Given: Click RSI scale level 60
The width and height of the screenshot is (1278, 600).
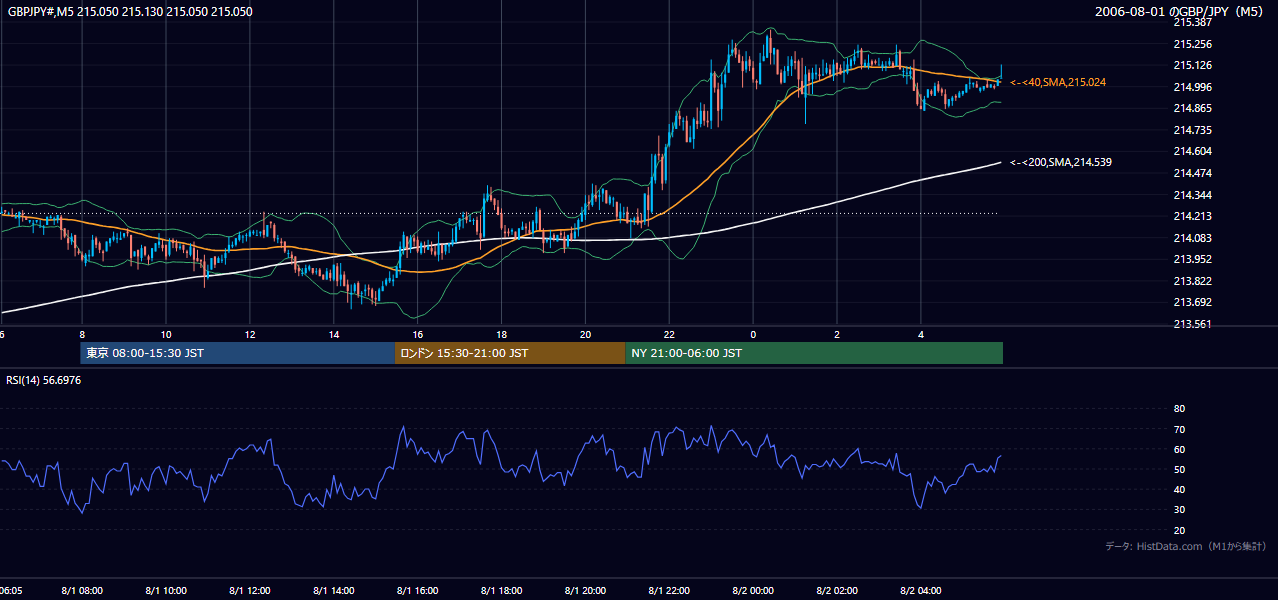Looking at the screenshot, I should pos(1179,449).
